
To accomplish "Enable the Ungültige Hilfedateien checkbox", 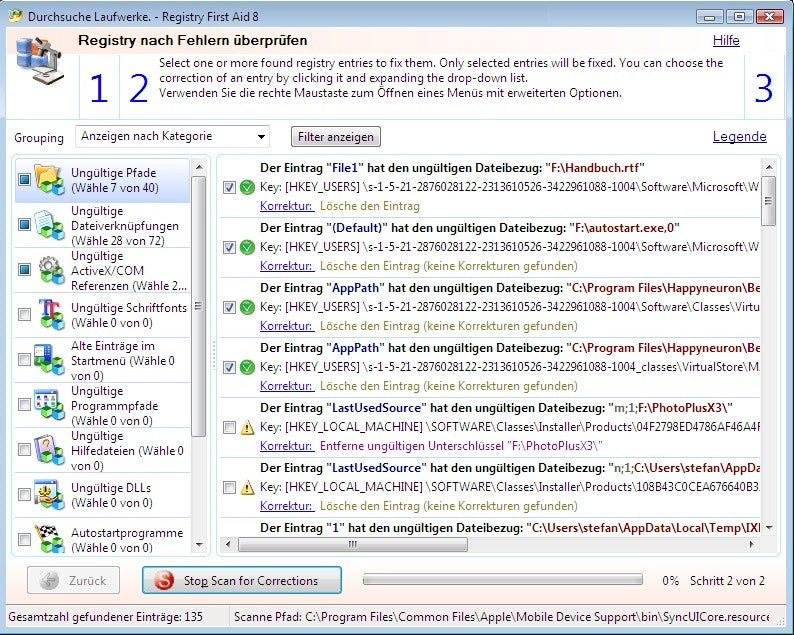I will tap(24, 449).
